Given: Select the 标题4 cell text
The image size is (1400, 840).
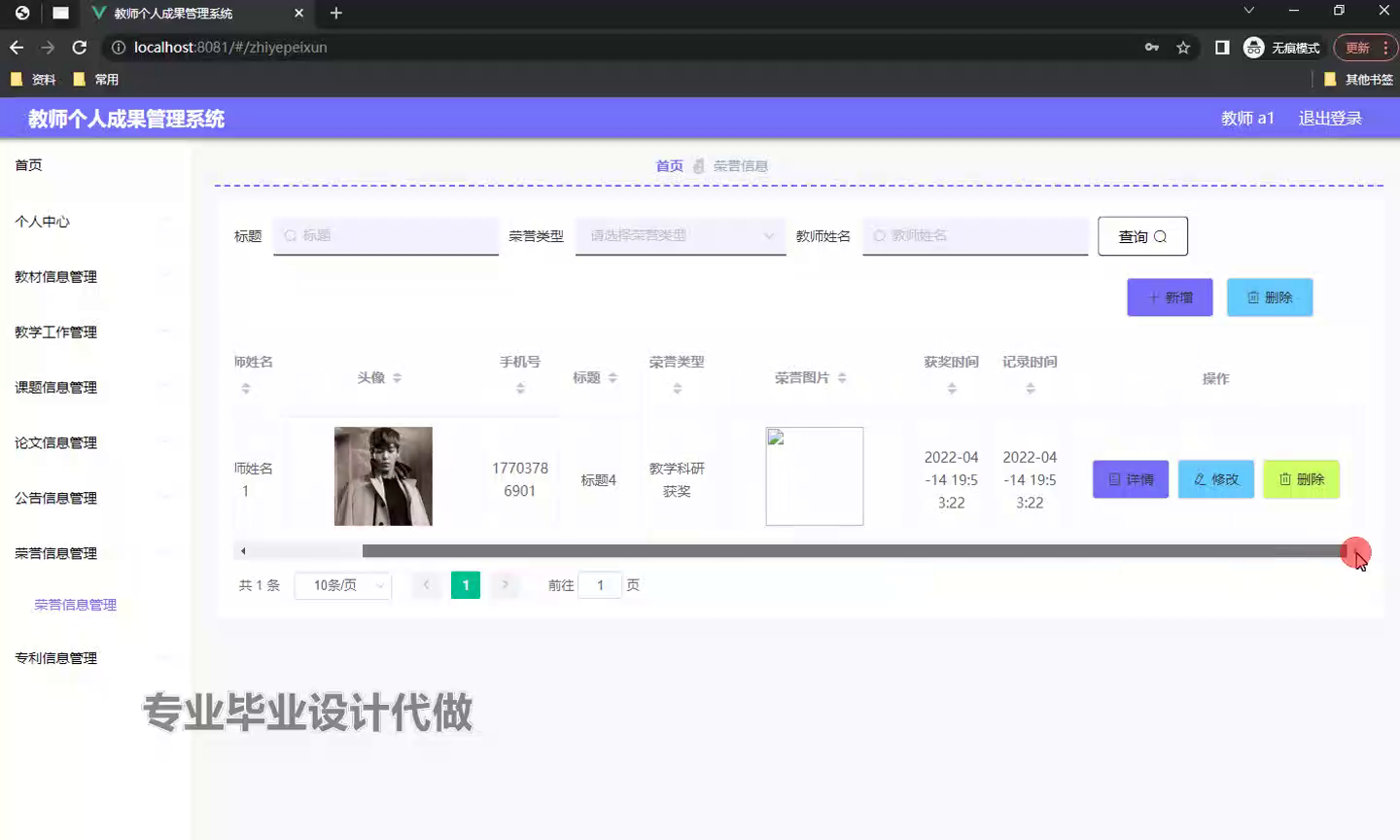Looking at the screenshot, I should (599, 480).
